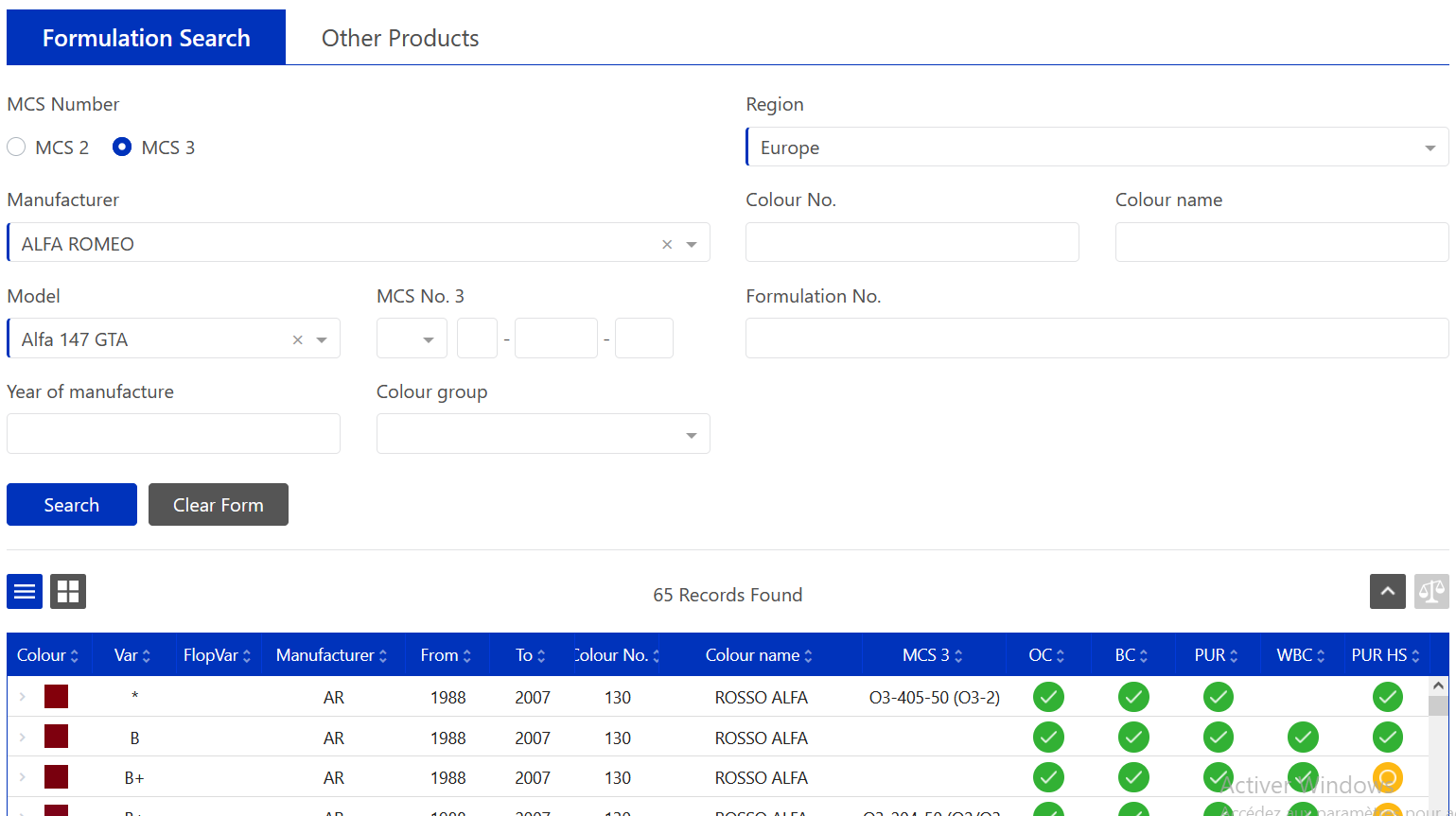Switch to list view layout
Viewport: 1456px width, 816px height.
click(x=25, y=592)
